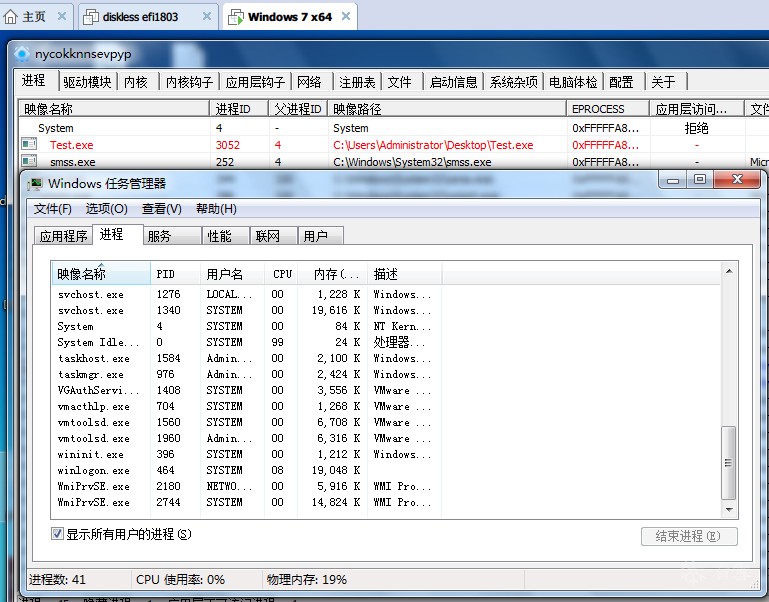This screenshot has height=602, width=769.
Task: Click the nycokknnsevpyp window title icon
Action: tap(22, 53)
